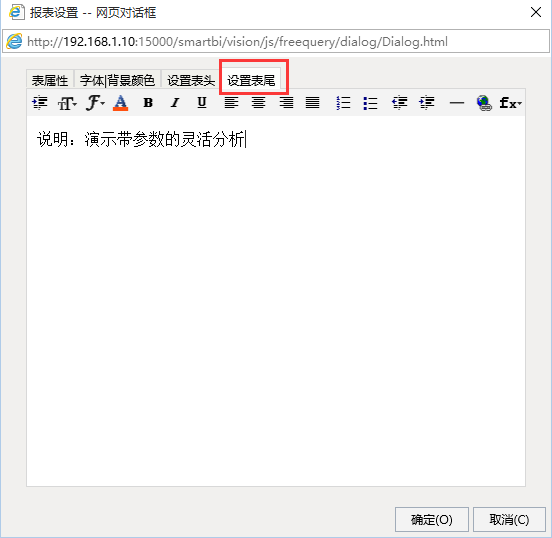Screen dimensions: 552x538
Task: Insert a horizontal line
Action: pos(457,103)
